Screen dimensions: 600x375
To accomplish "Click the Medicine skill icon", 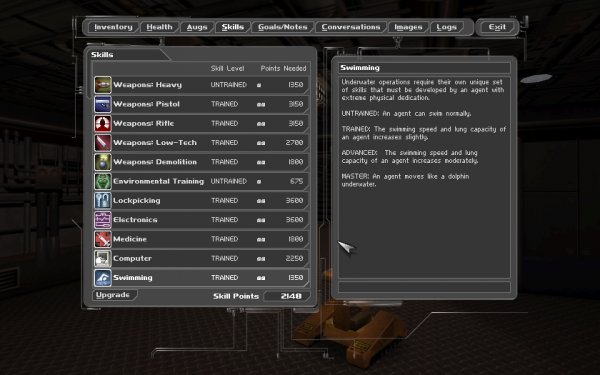I will (x=103, y=239).
